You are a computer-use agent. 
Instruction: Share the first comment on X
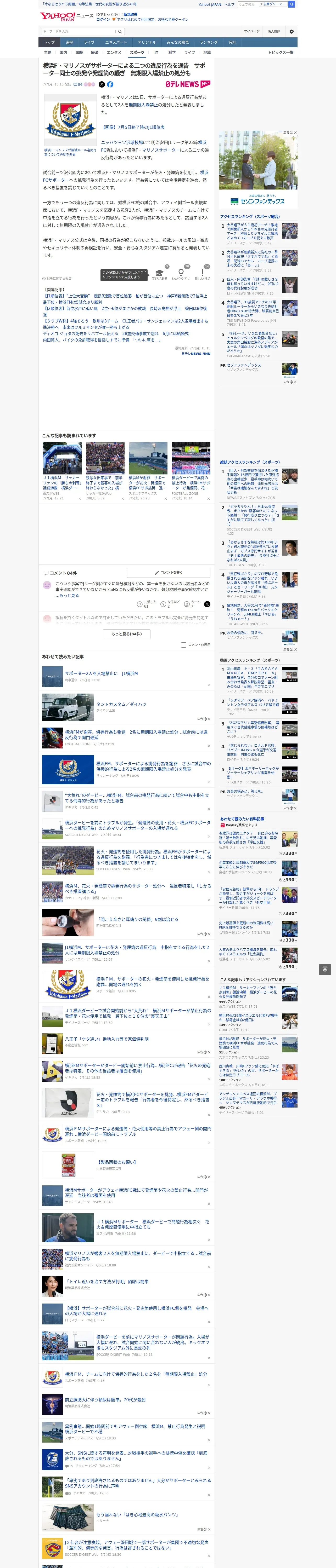(x=207, y=604)
